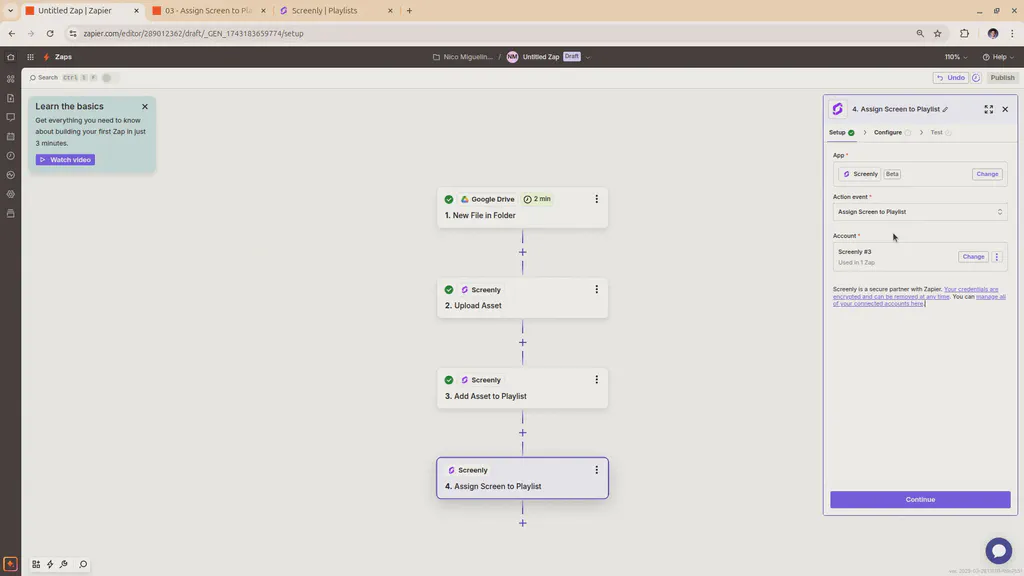
Task: Open the three-dot menu beside Account Change
Action: pos(996,256)
